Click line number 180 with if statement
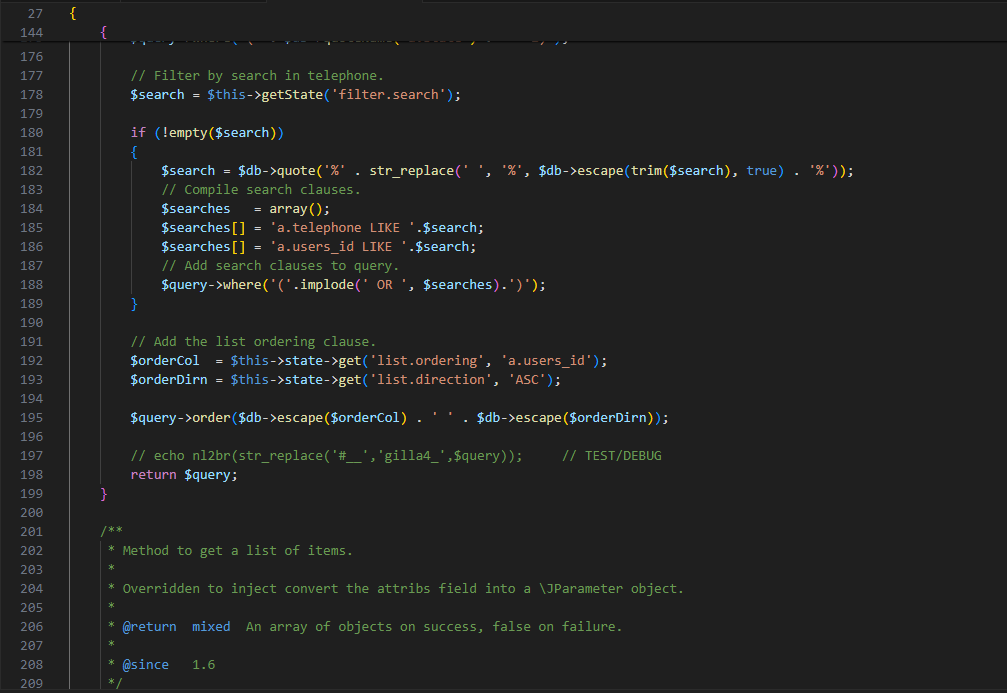This screenshot has height=693, width=1007. pos(31,132)
